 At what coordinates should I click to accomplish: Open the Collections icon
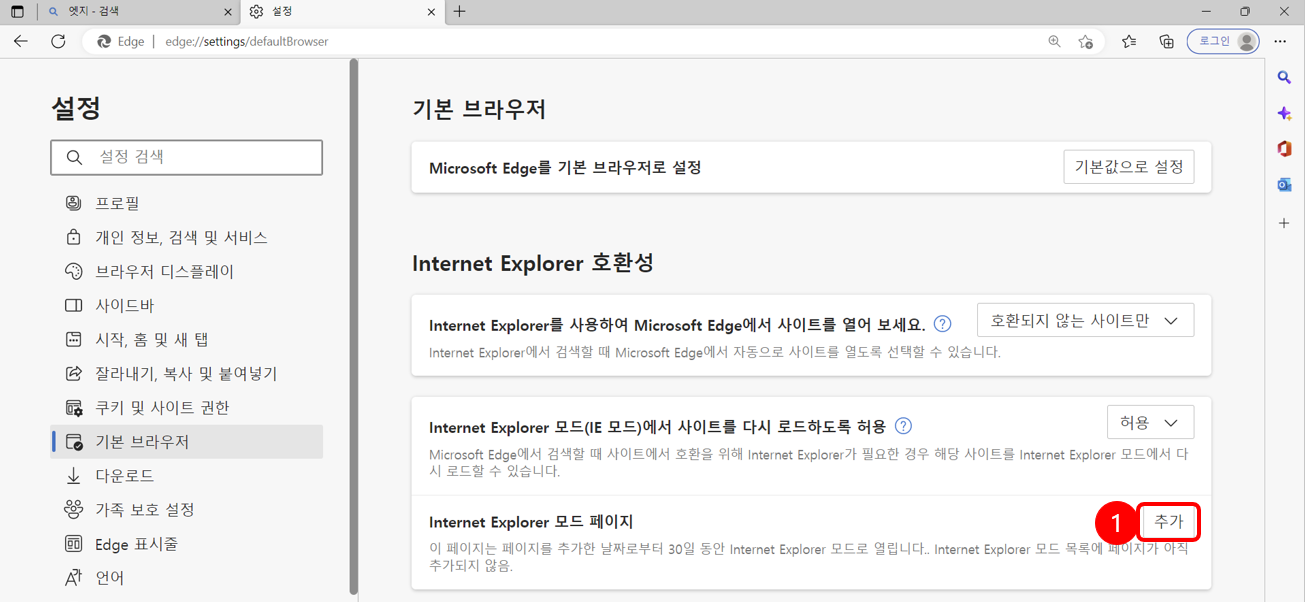[1166, 41]
